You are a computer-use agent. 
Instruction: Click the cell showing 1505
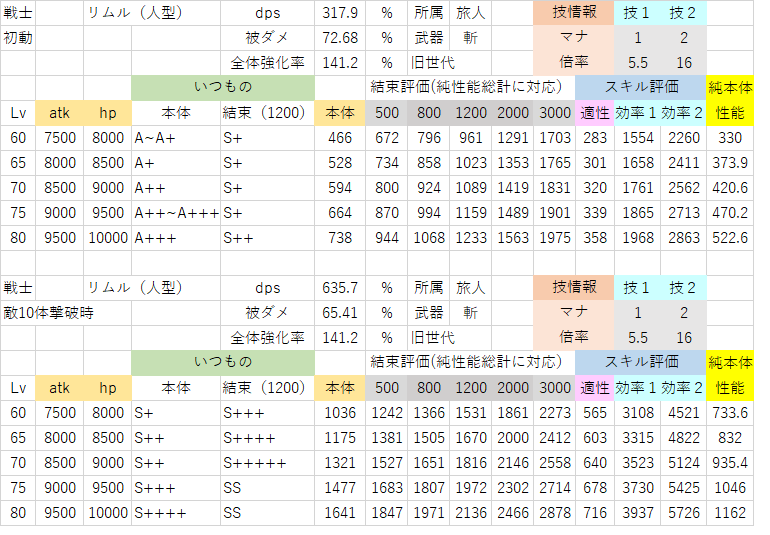point(429,438)
